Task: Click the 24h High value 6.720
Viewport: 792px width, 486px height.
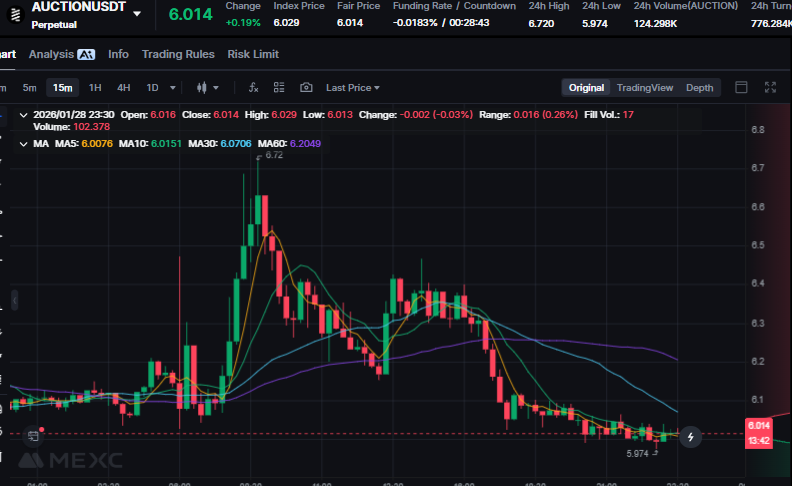Action: [541, 23]
